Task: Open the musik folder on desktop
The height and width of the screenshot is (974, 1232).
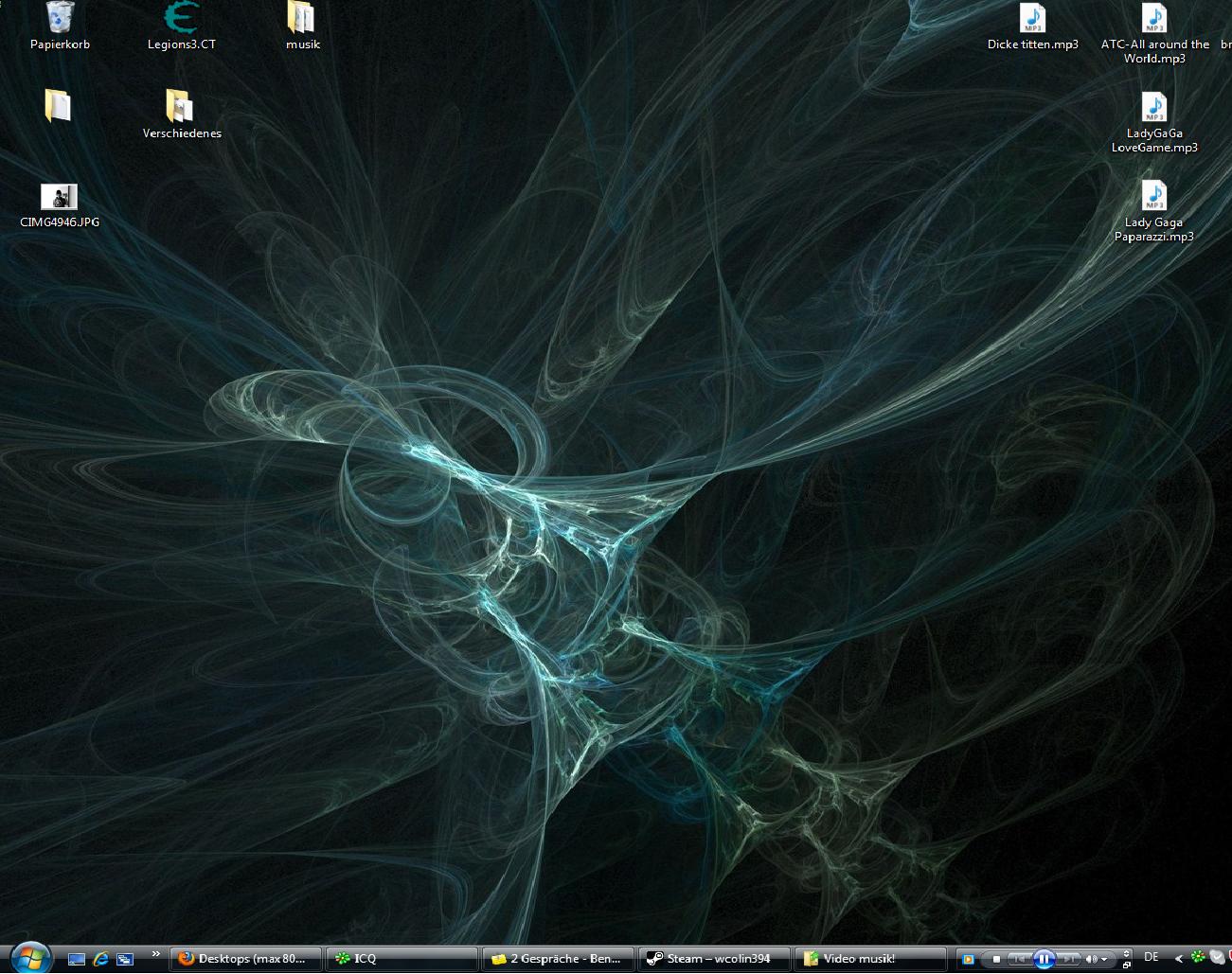Action: click(302, 18)
